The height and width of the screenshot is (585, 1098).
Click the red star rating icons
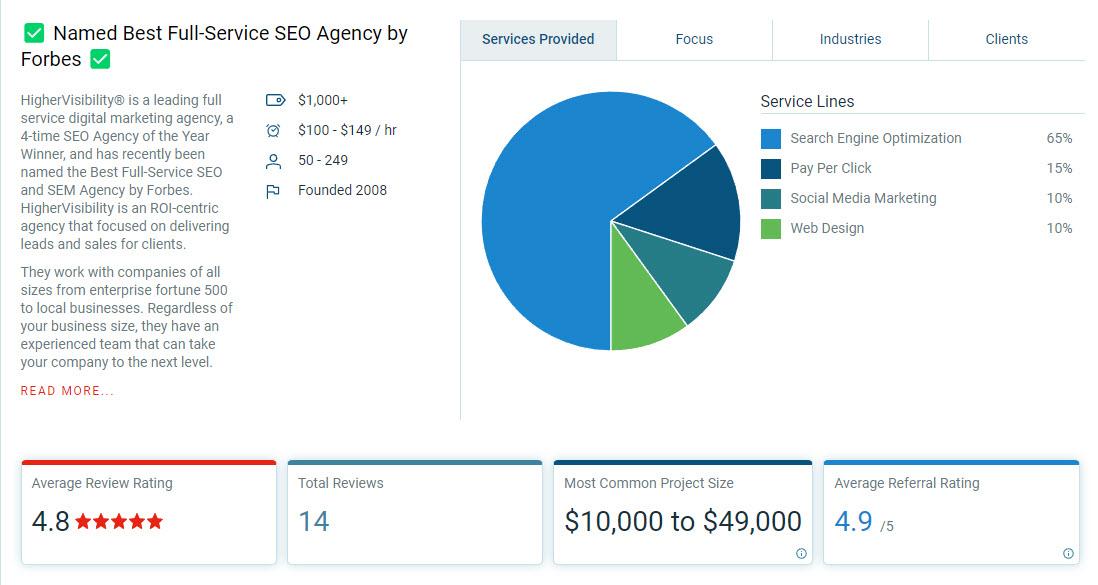coord(118,521)
